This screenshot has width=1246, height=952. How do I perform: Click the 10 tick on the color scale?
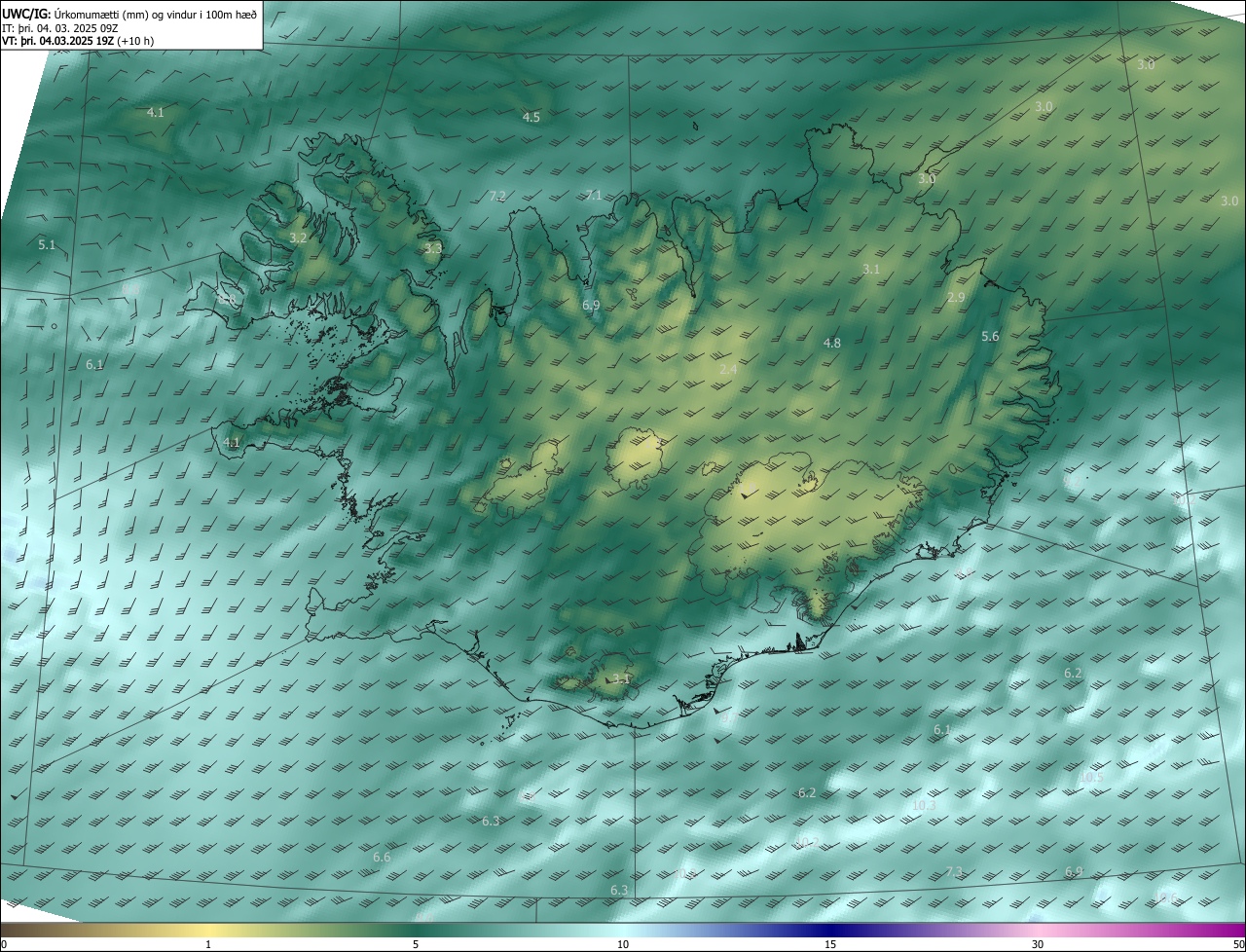pos(623,944)
